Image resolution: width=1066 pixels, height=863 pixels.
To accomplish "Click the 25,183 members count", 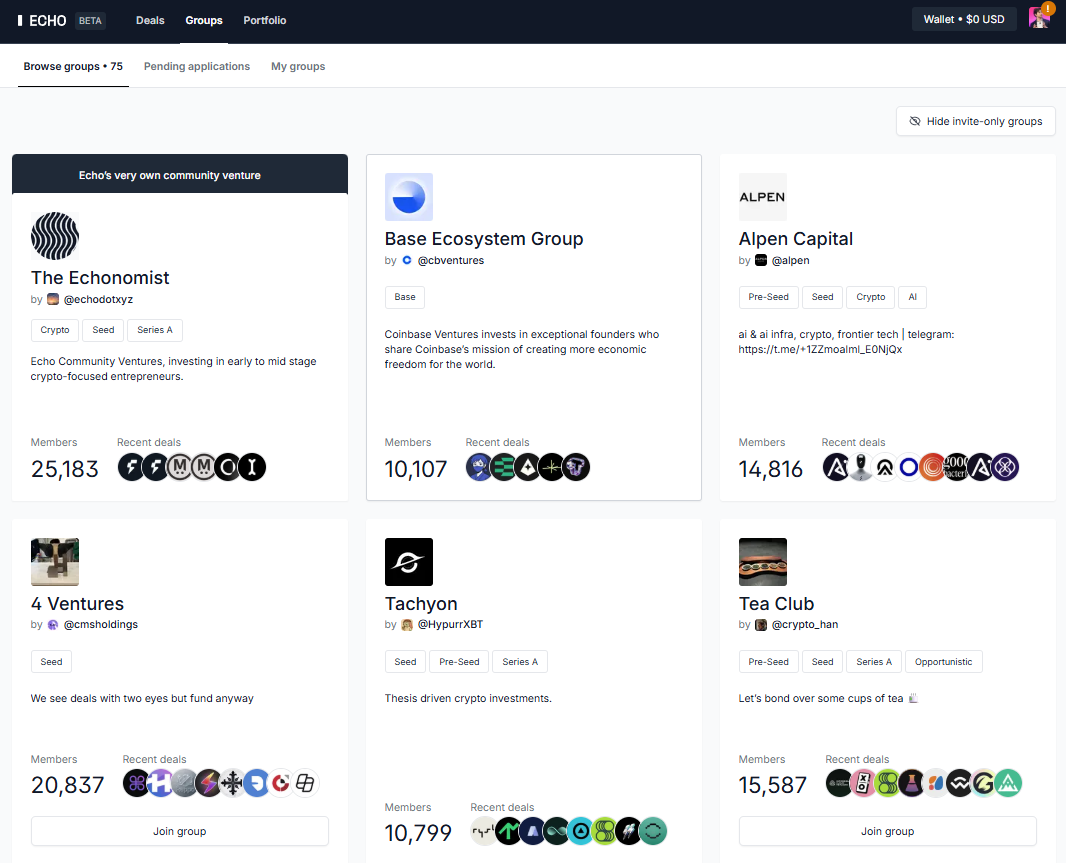I will (x=65, y=469).
